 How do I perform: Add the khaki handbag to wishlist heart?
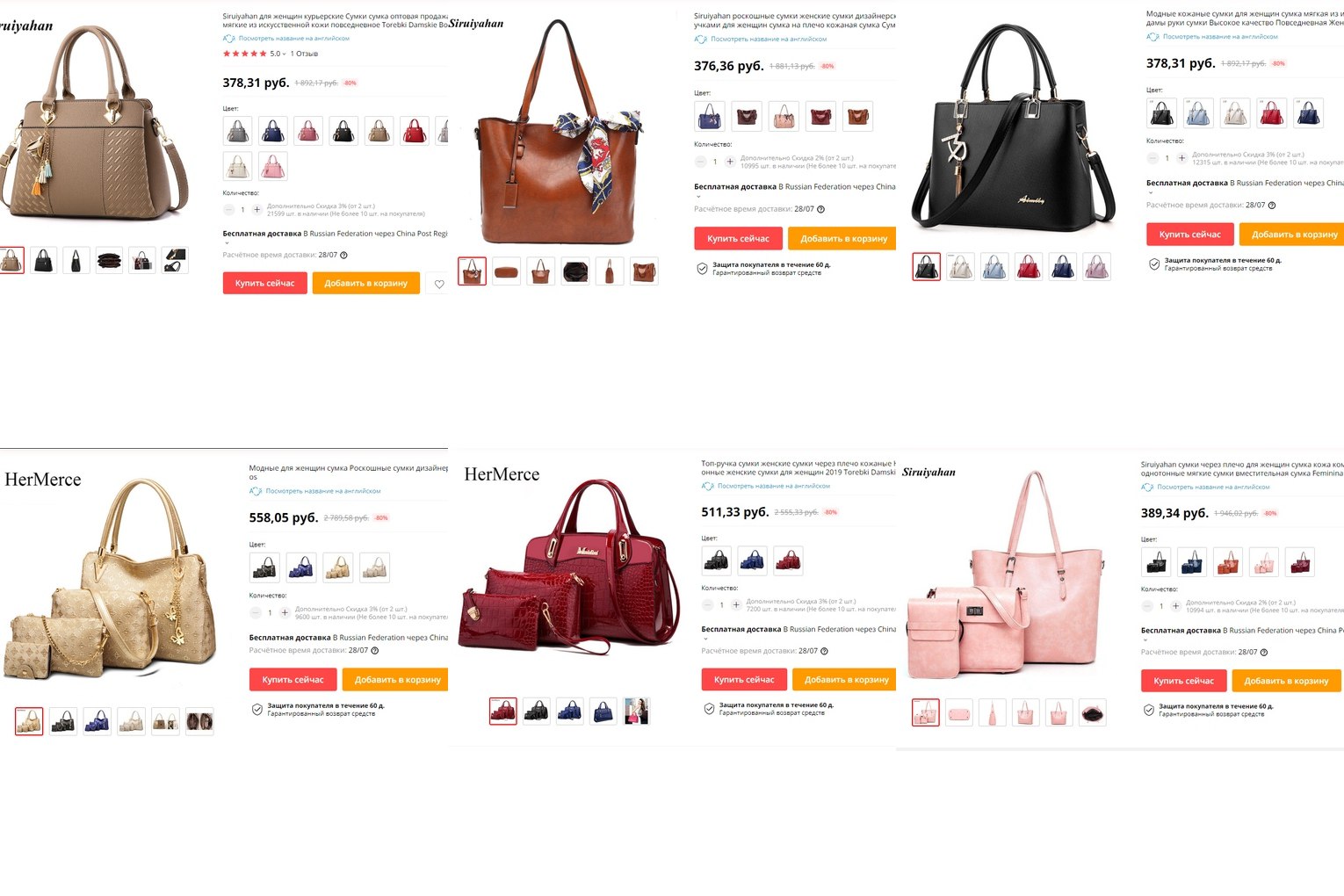click(439, 284)
